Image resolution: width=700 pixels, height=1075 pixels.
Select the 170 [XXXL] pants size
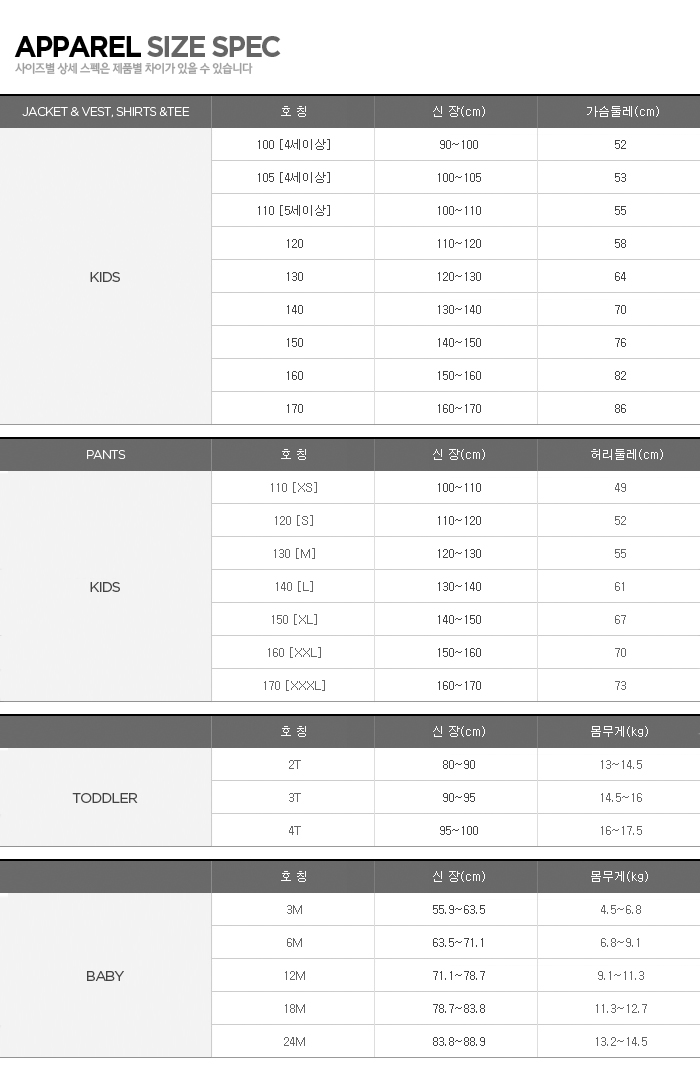(x=293, y=686)
